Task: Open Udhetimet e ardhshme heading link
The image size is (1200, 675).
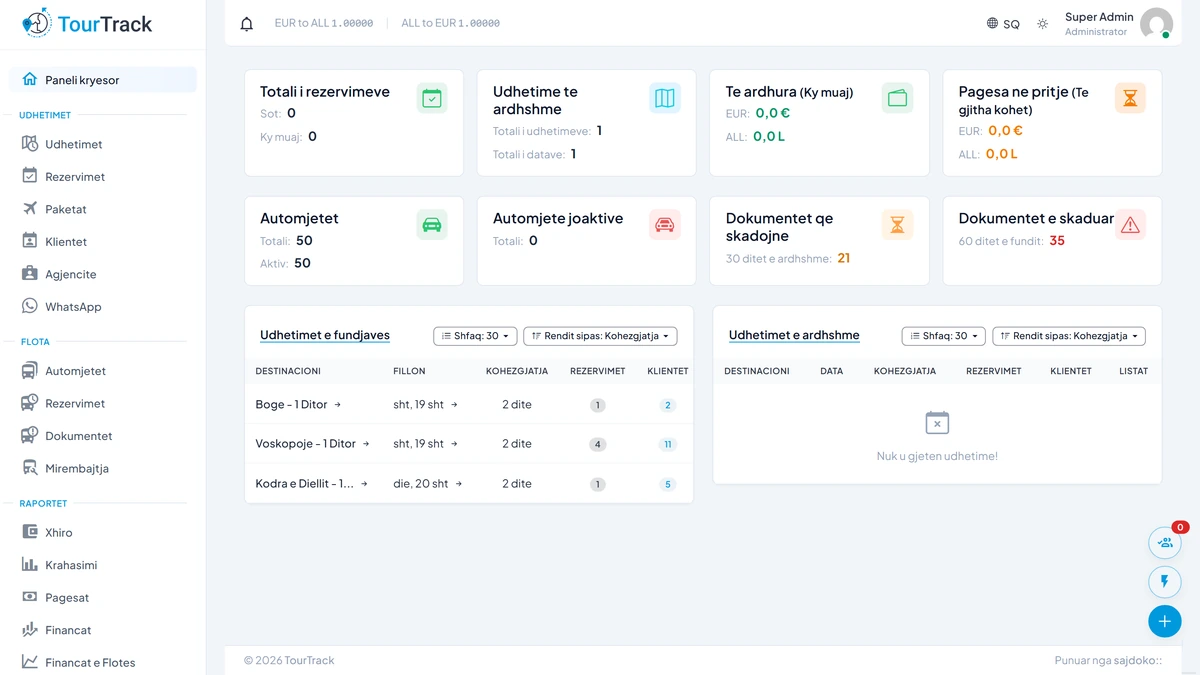Action: [x=794, y=336]
